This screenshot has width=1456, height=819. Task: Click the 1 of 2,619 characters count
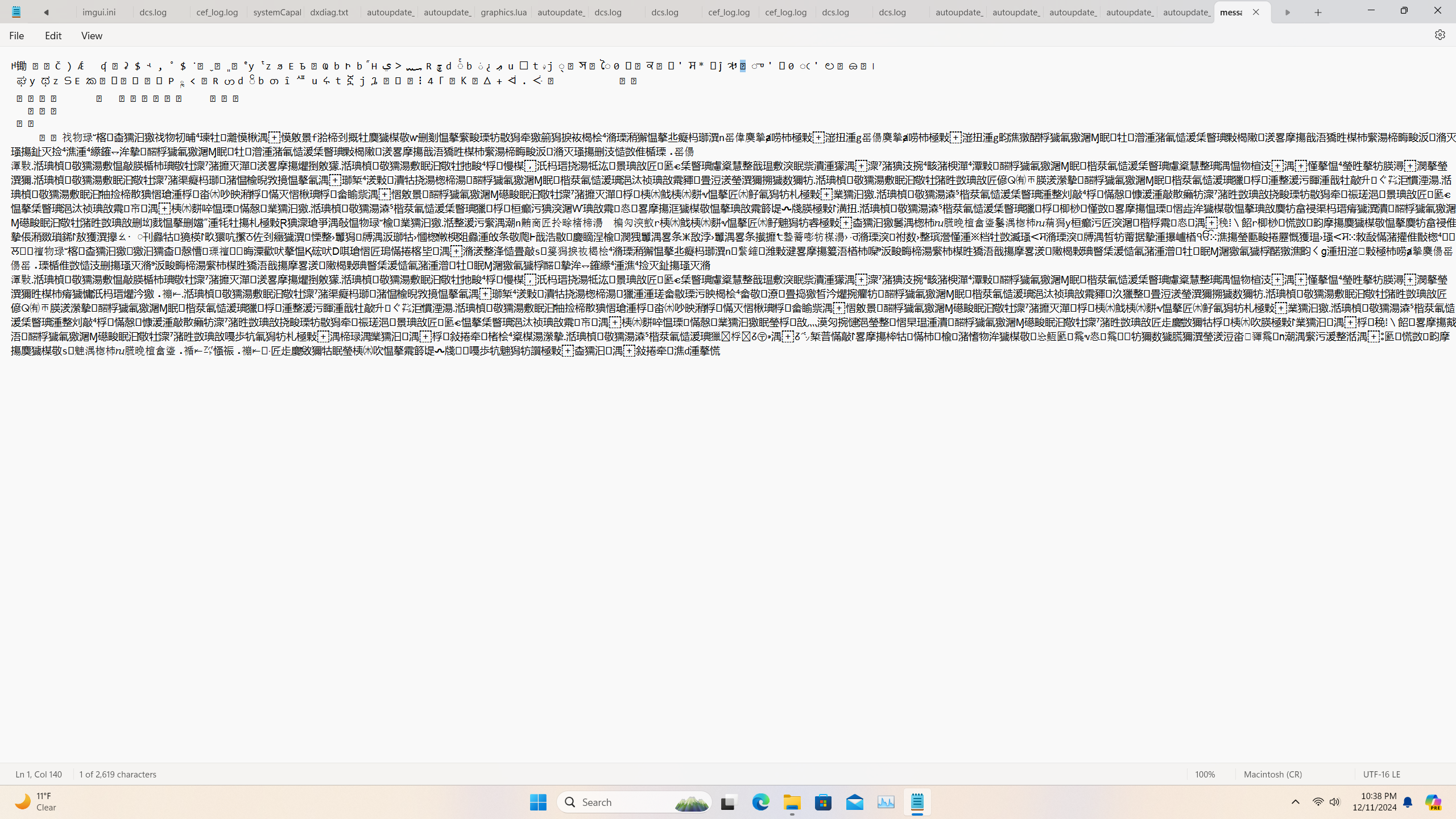click(118, 774)
